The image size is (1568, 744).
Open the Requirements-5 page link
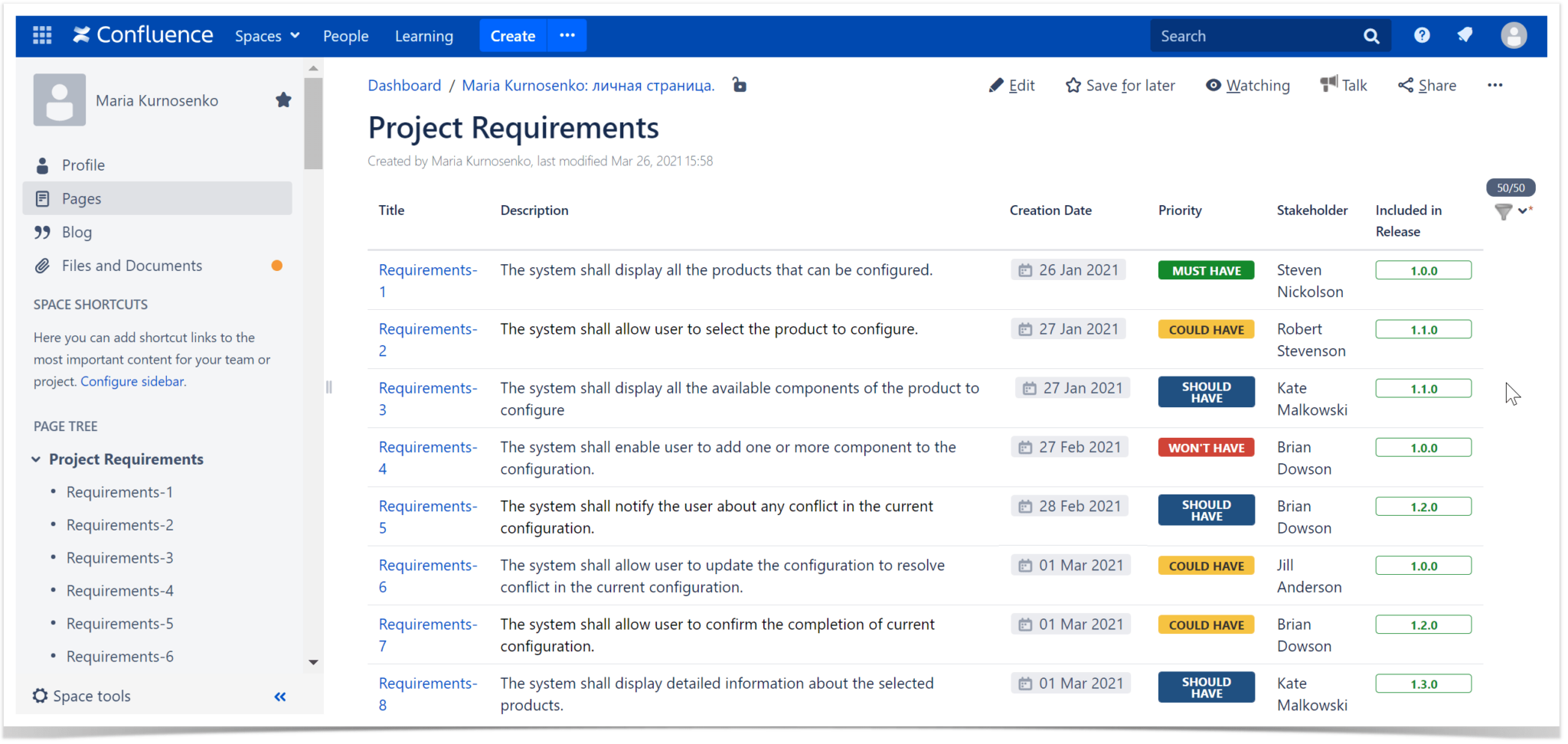pos(427,517)
